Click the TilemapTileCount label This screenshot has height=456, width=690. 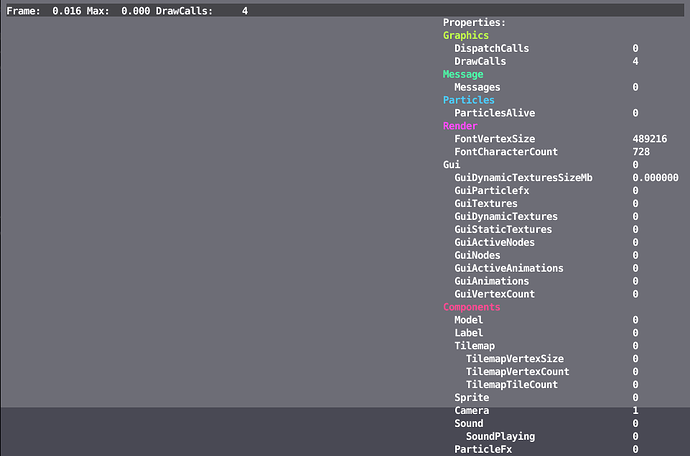pyautogui.click(x=511, y=384)
